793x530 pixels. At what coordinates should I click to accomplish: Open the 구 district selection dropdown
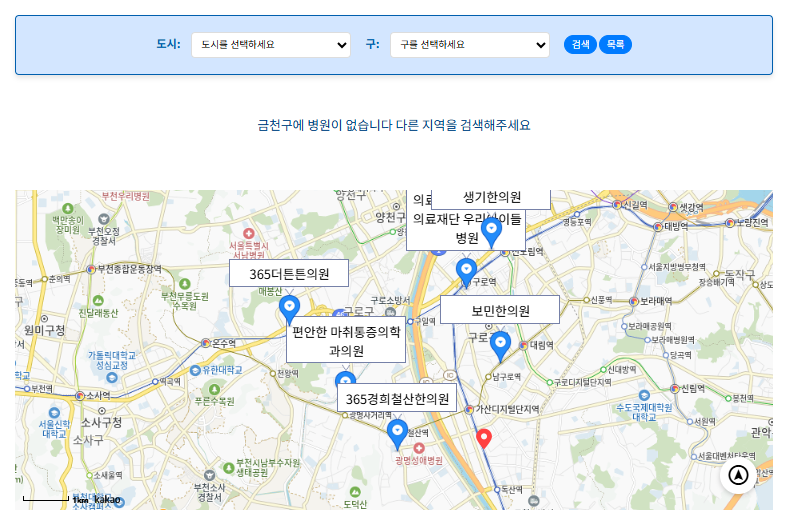(x=469, y=45)
